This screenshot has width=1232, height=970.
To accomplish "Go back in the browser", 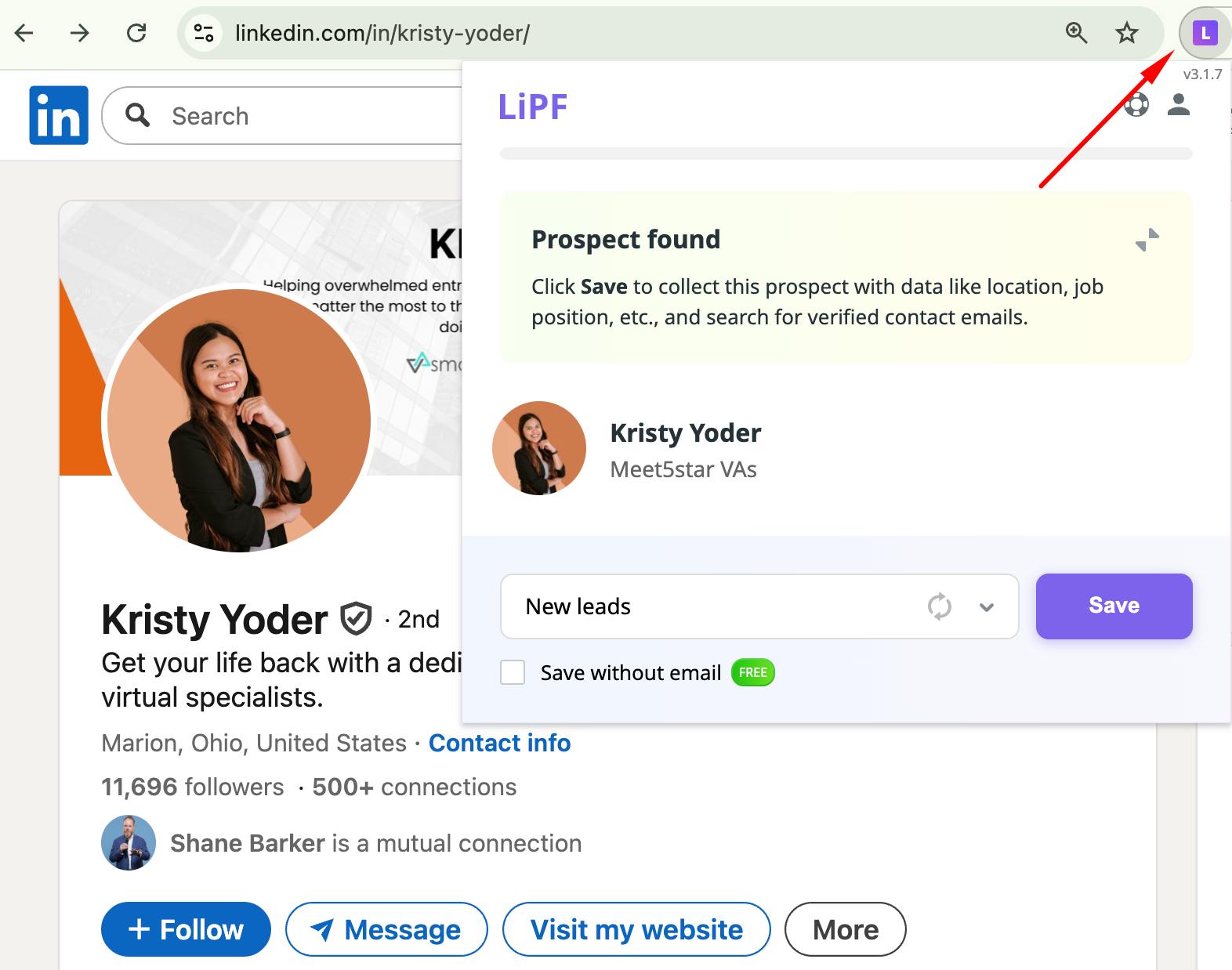I will [24, 33].
